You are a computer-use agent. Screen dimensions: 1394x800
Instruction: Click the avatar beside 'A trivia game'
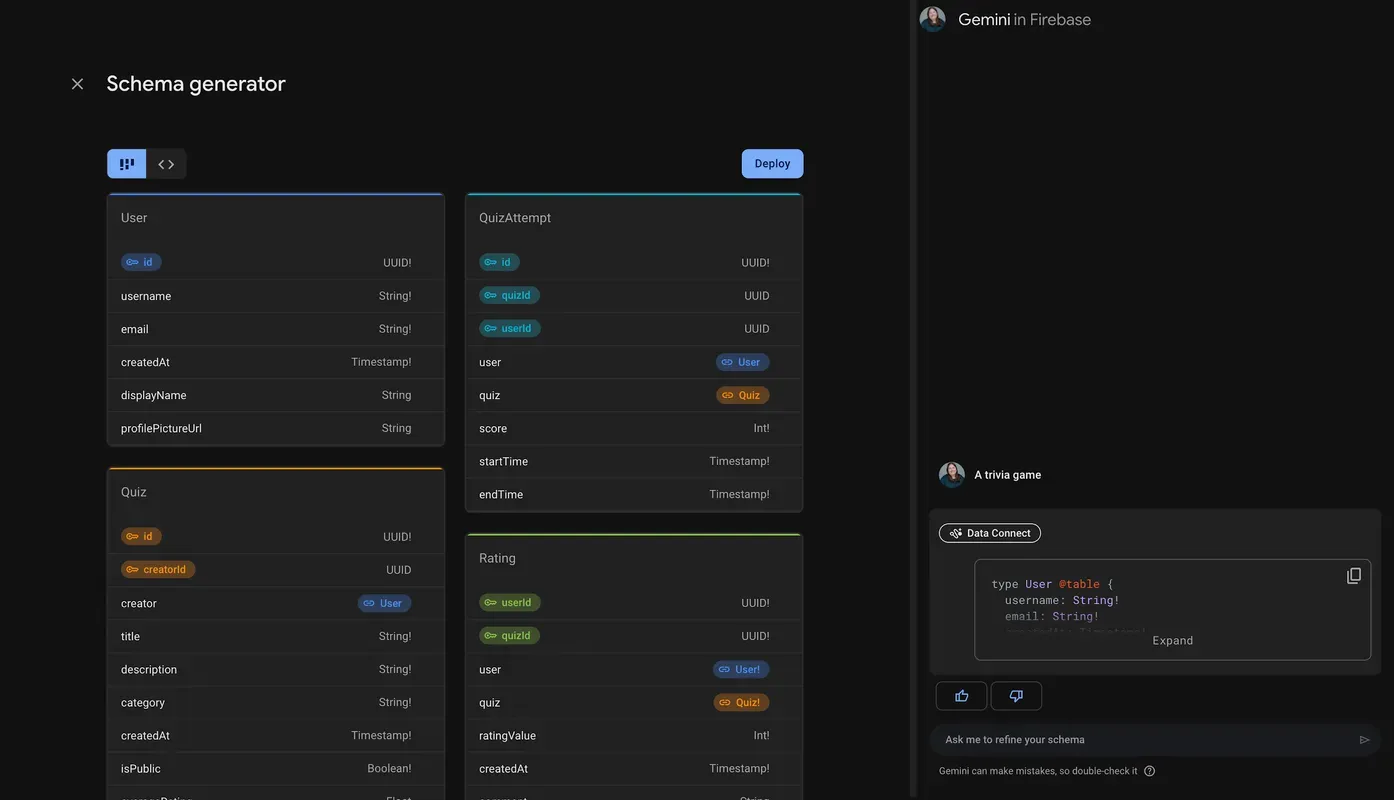pyautogui.click(x=952, y=475)
